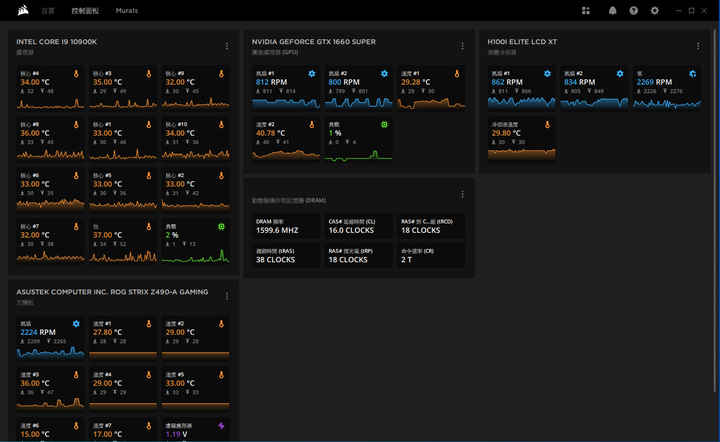Click the motherboard temperature #6 15.00 °C value
Screen dimensions: 720x442
tap(35, 434)
